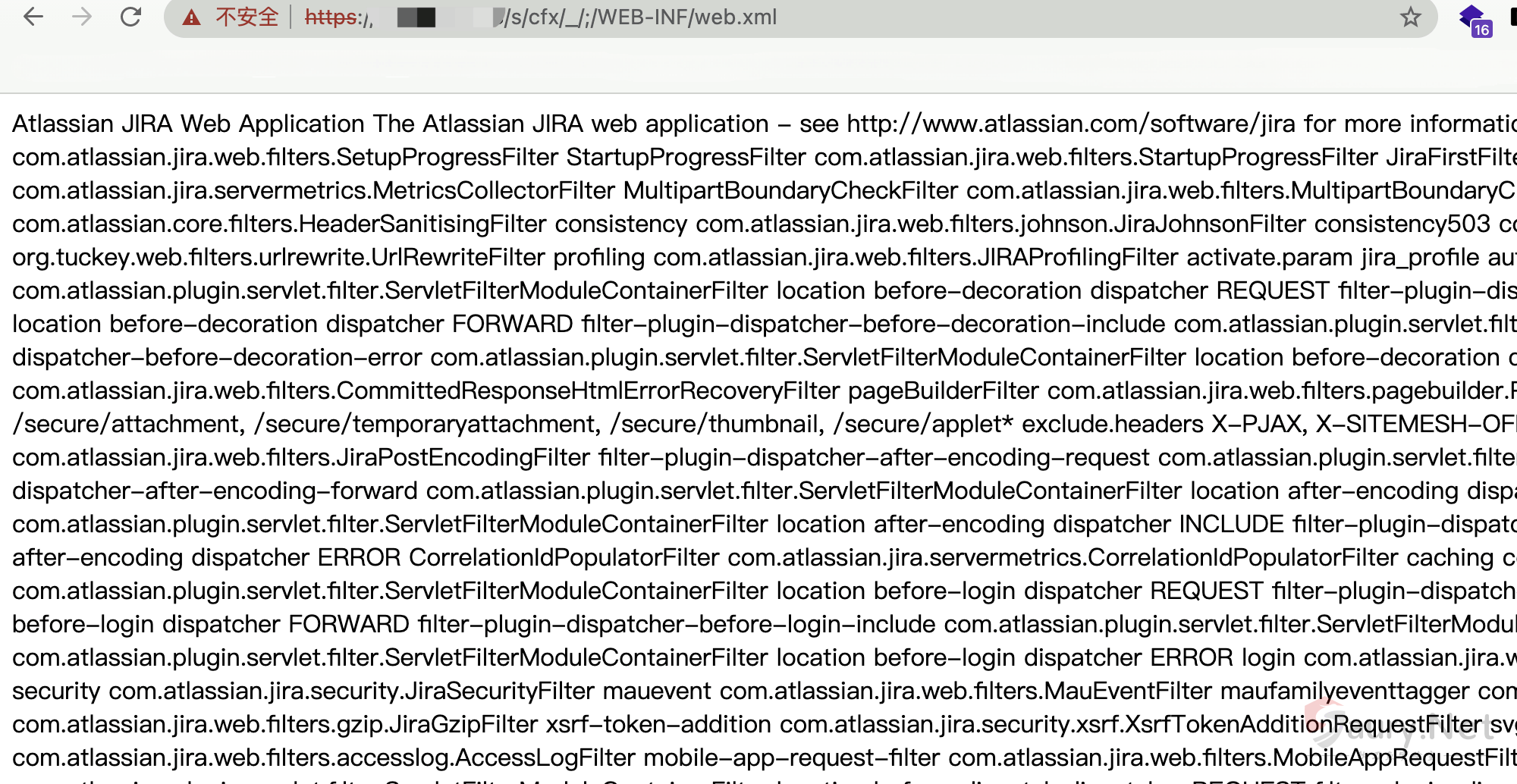Click the red warning triangle icon

tap(192, 17)
